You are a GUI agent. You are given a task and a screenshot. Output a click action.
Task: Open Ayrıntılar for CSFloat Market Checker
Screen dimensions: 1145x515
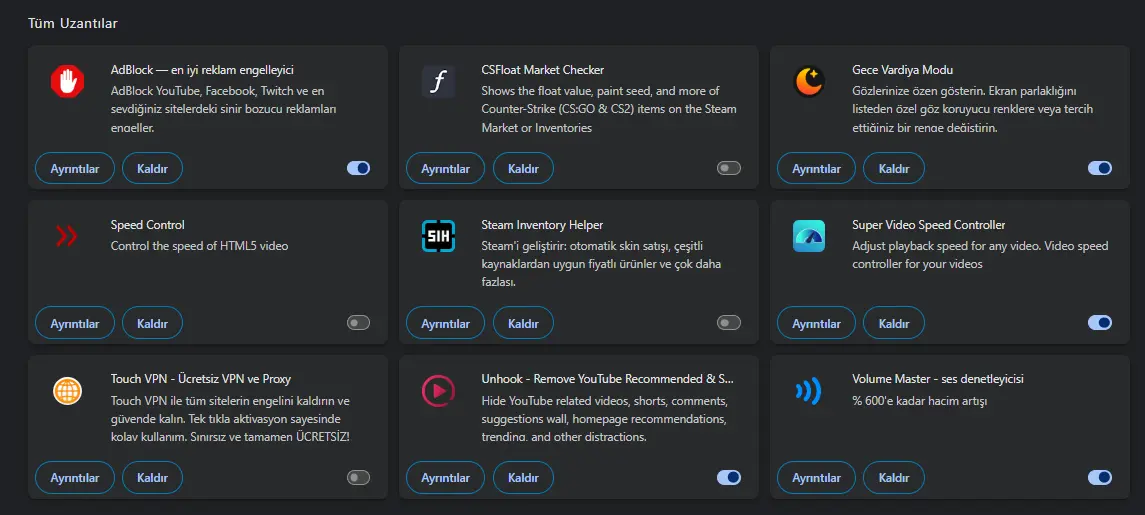445,168
